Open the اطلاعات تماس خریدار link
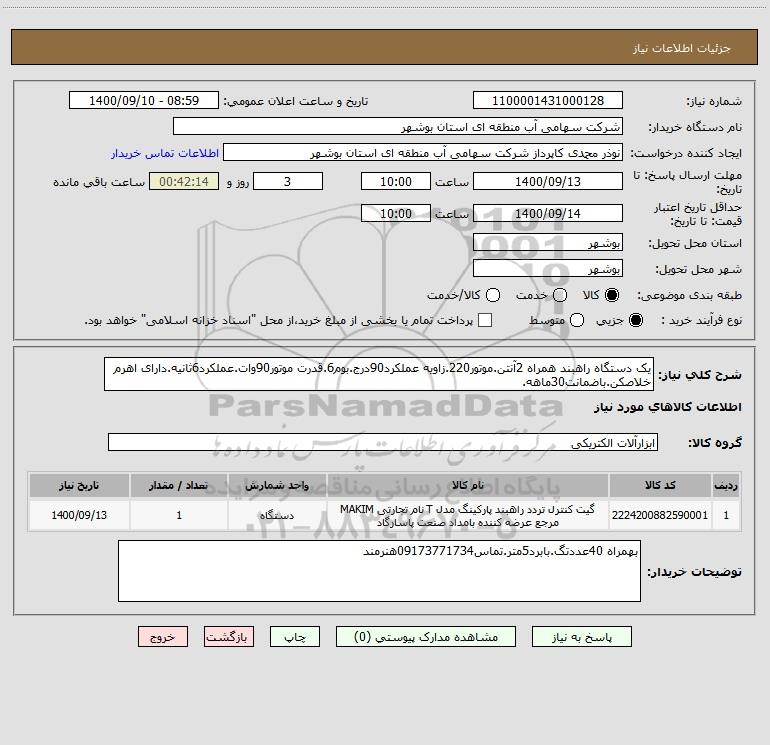Viewport: 770px width, 745px height. click(165, 153)
